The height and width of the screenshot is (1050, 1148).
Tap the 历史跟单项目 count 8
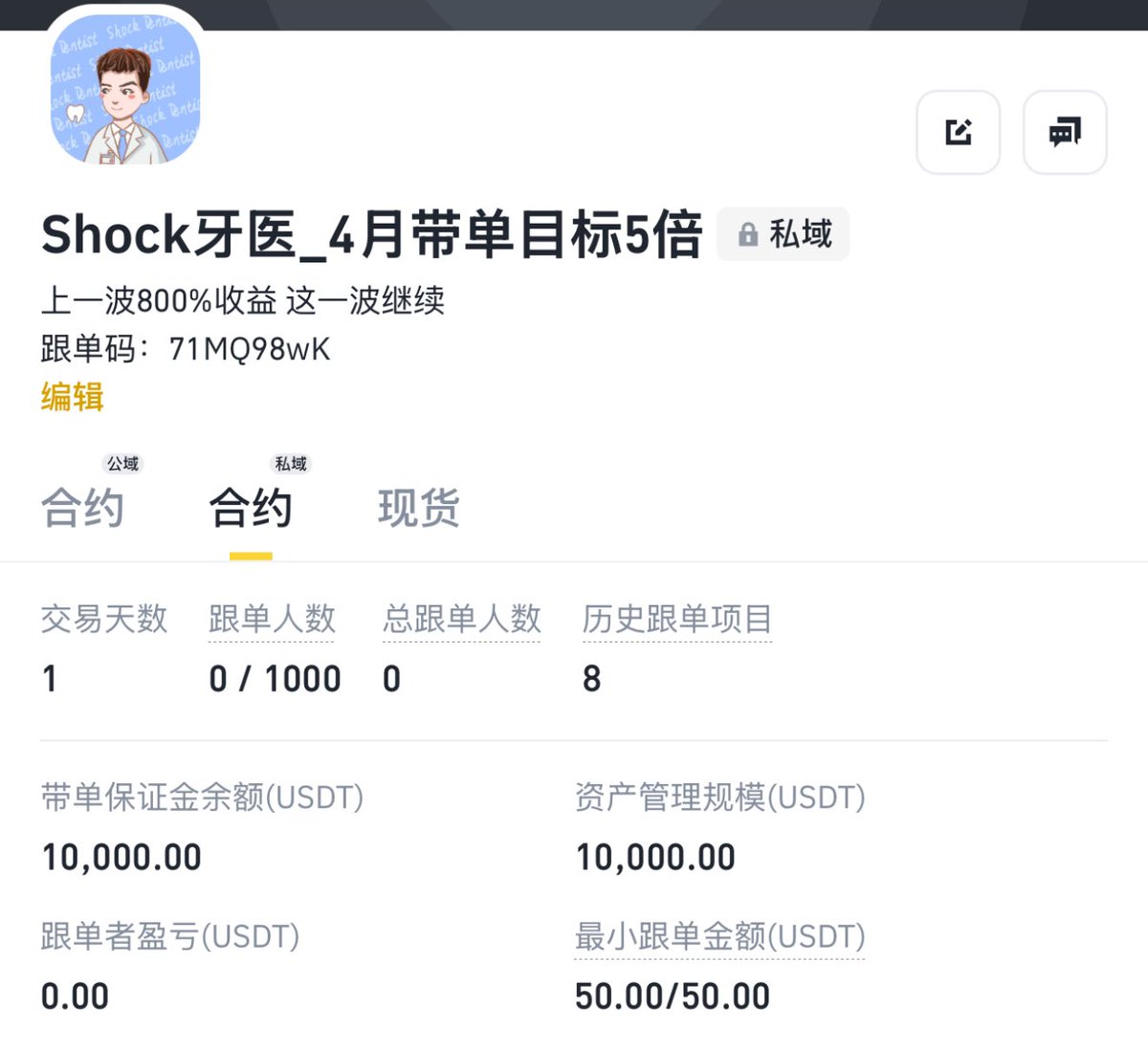(591, 679)
